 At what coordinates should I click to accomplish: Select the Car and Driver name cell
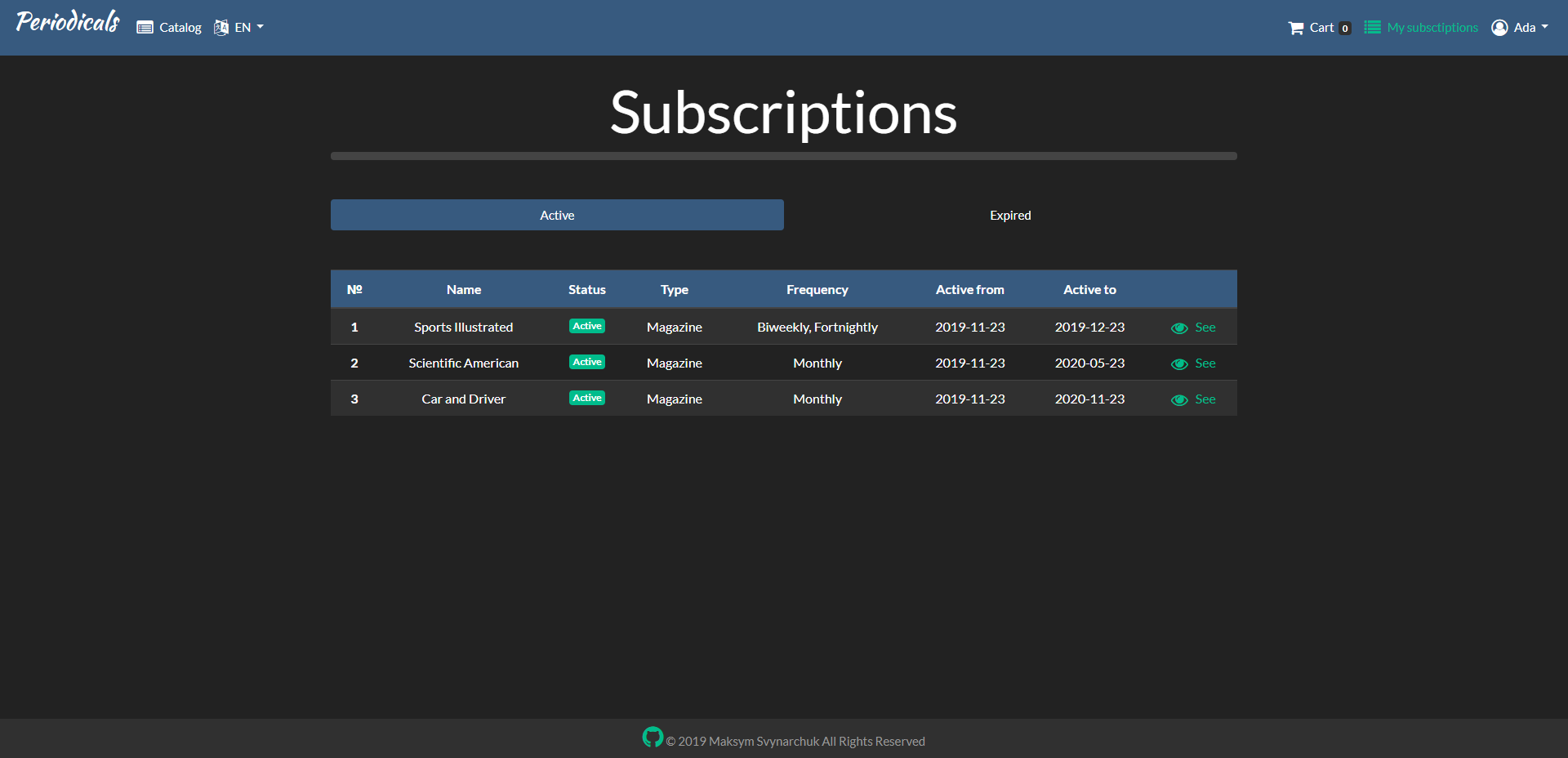click(x=464, y=399)
